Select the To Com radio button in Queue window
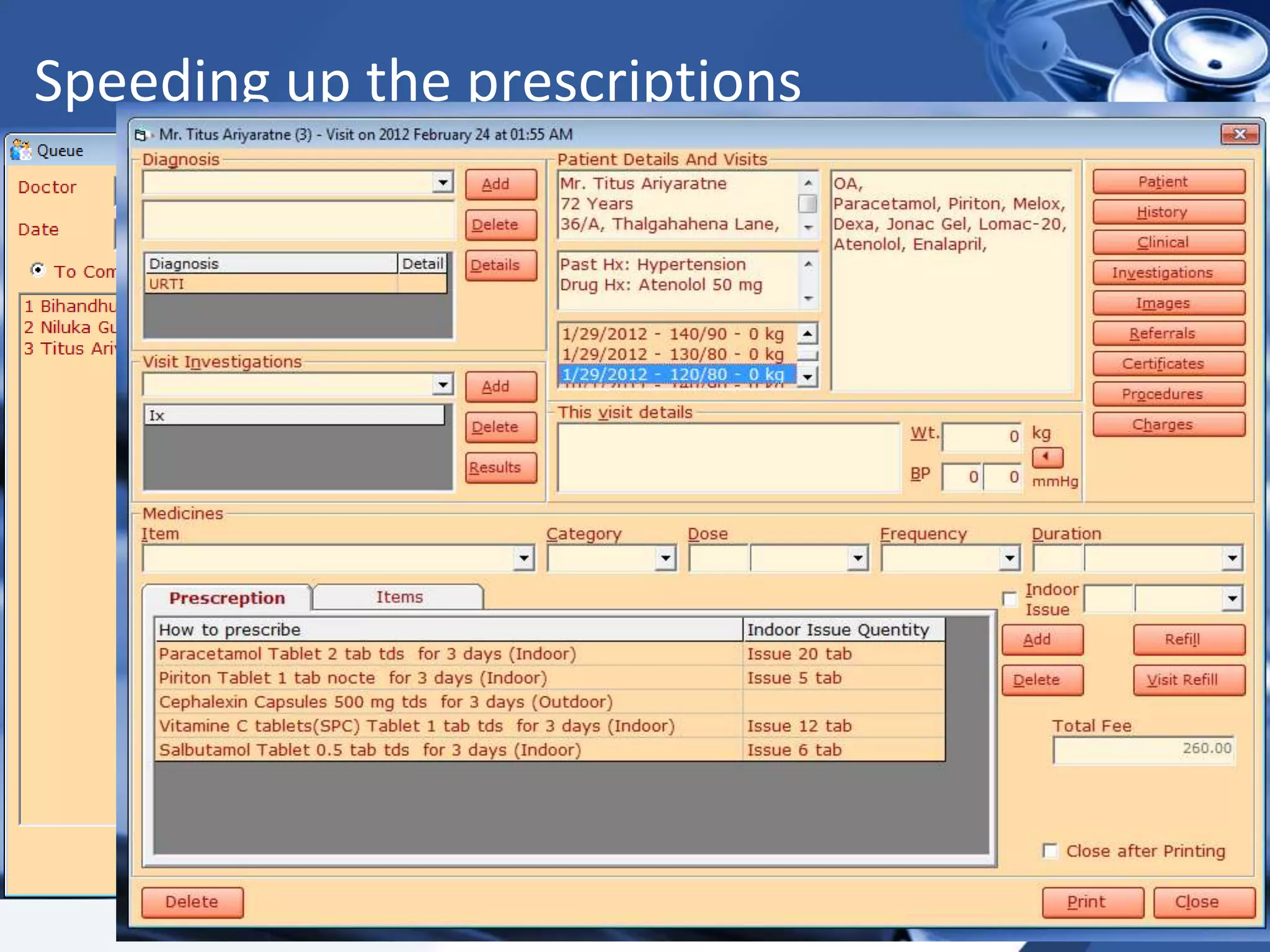 tap(38, 270)
